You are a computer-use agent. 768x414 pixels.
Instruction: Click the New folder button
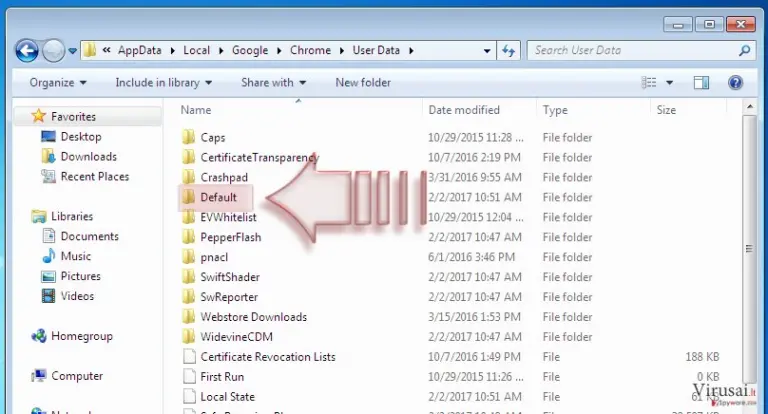[x=363, y=83]
